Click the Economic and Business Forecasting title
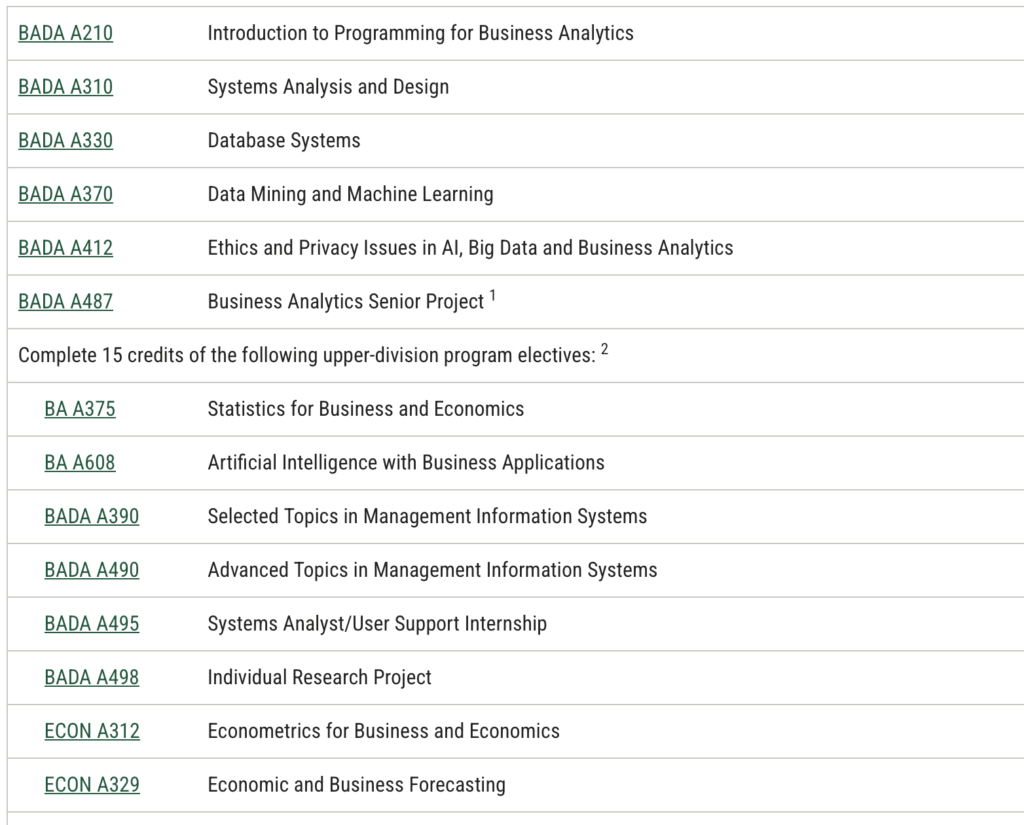The width and height of the screenshot is (1024, 825). pyautogui.click(x=356, y=785)
